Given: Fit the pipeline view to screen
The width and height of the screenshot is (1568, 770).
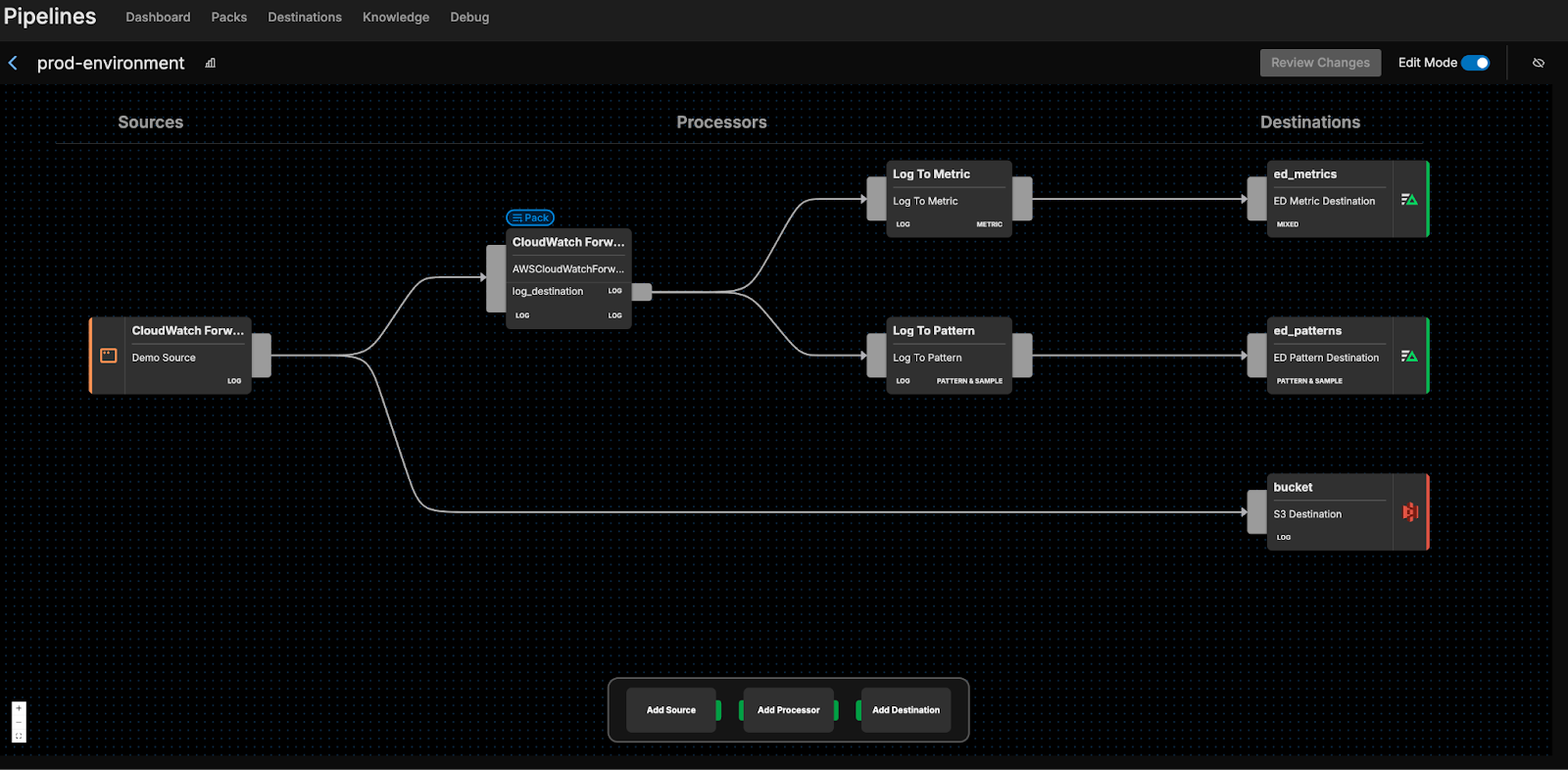Looking at the screenshot, I should coord(19,736).
